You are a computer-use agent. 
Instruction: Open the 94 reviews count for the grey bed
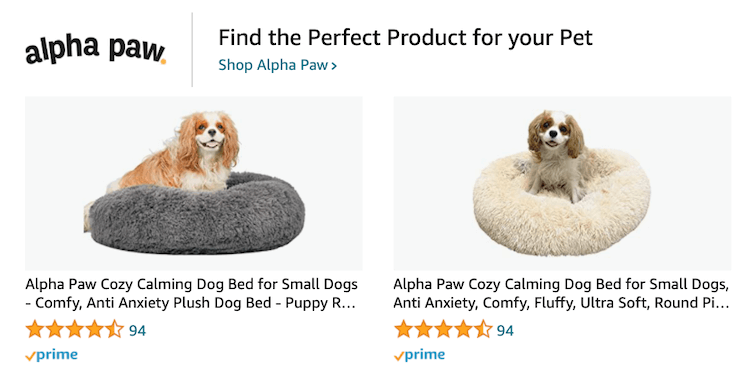coord(137,330)
